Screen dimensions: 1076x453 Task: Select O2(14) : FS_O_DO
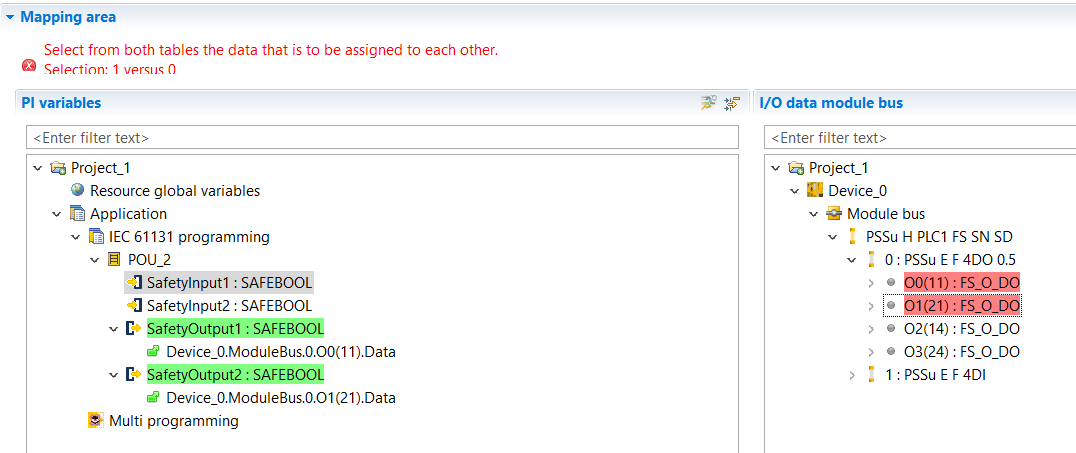coord(961,329)
